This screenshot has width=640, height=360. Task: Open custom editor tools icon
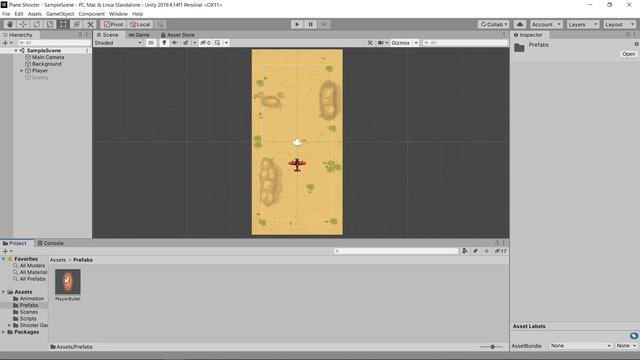point(90,24)
